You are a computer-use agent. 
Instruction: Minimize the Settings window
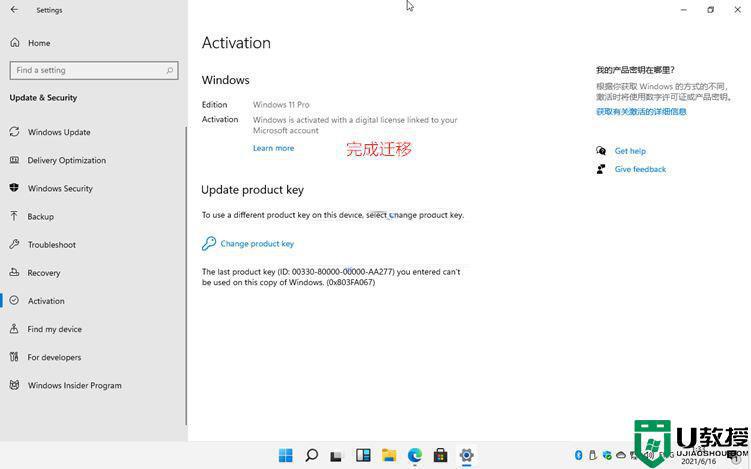click(x=684, y=10)
